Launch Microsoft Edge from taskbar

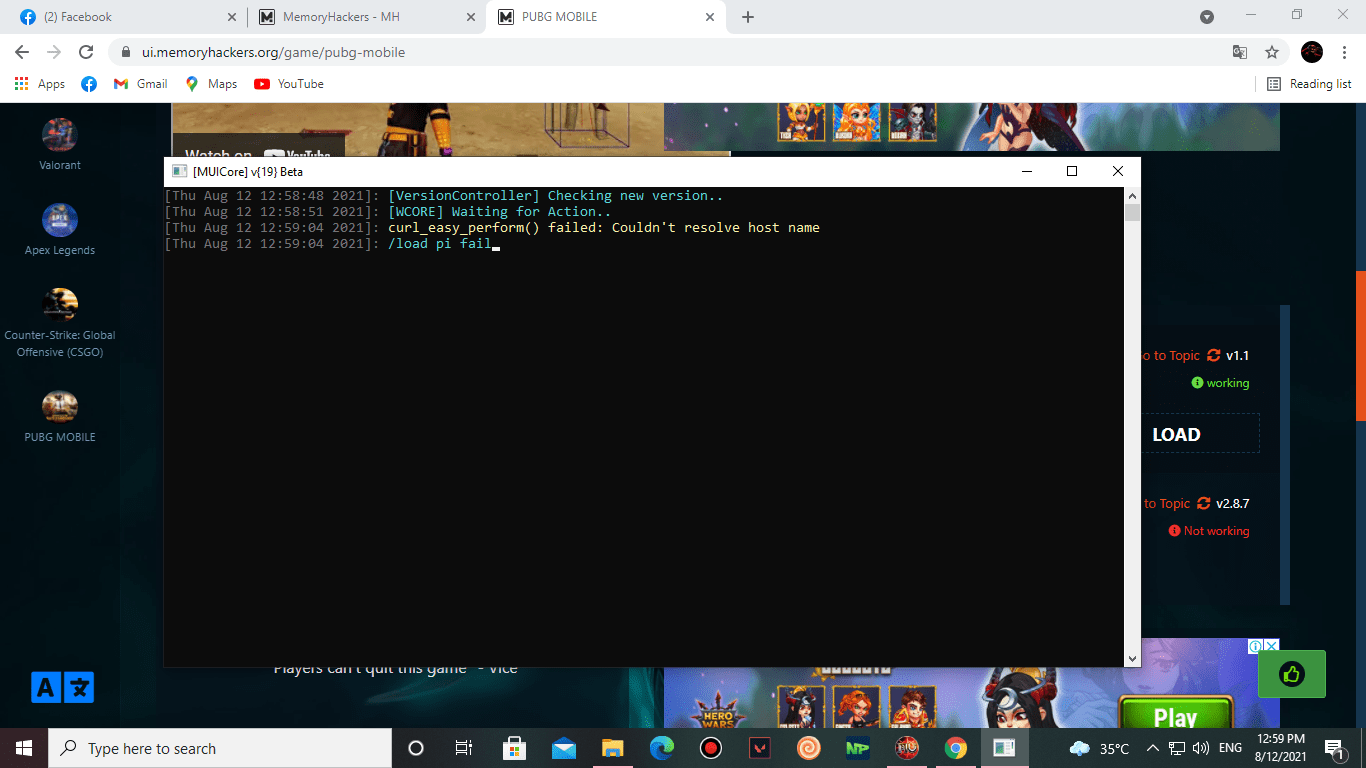(x=661, y=748)
